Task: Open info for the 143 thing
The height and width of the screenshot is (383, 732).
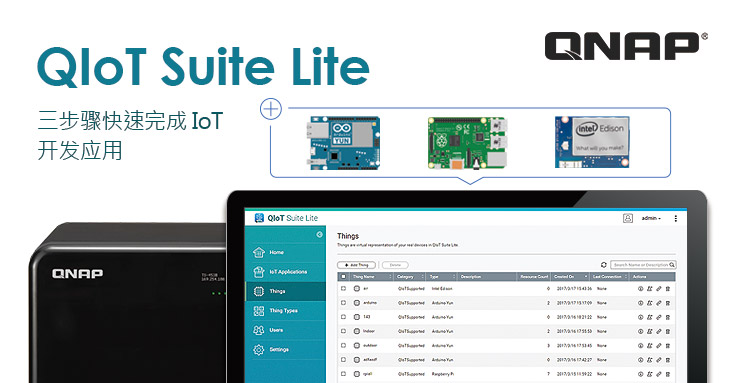Action: [x=640, y=317]
